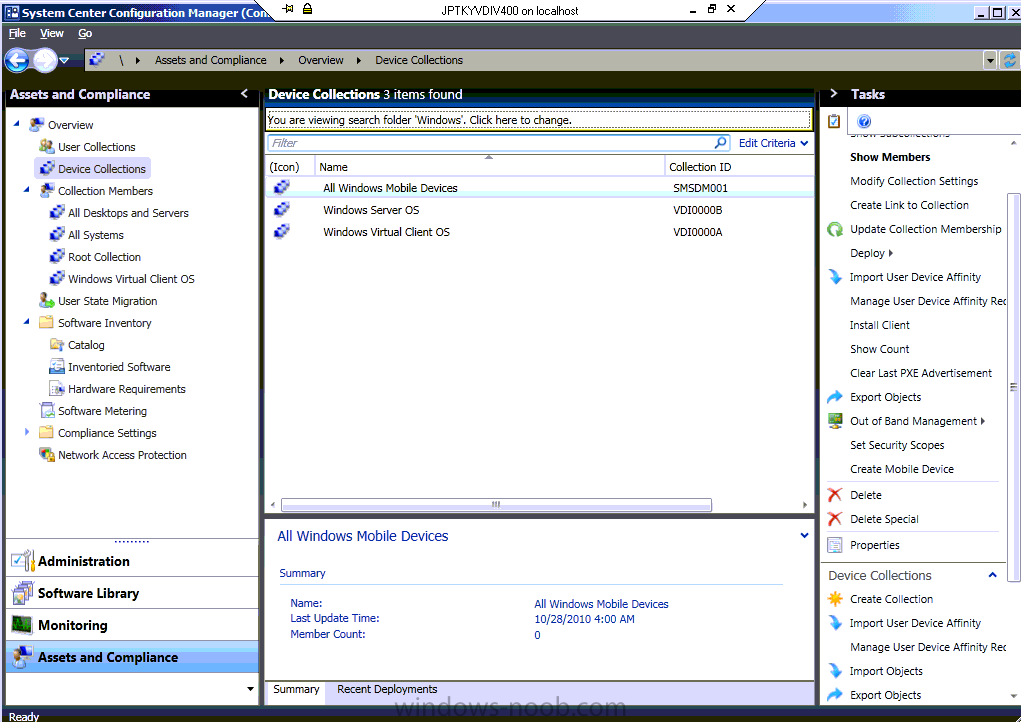
Task: Collapse the Overview tree node
Action: tap(17, 124)
